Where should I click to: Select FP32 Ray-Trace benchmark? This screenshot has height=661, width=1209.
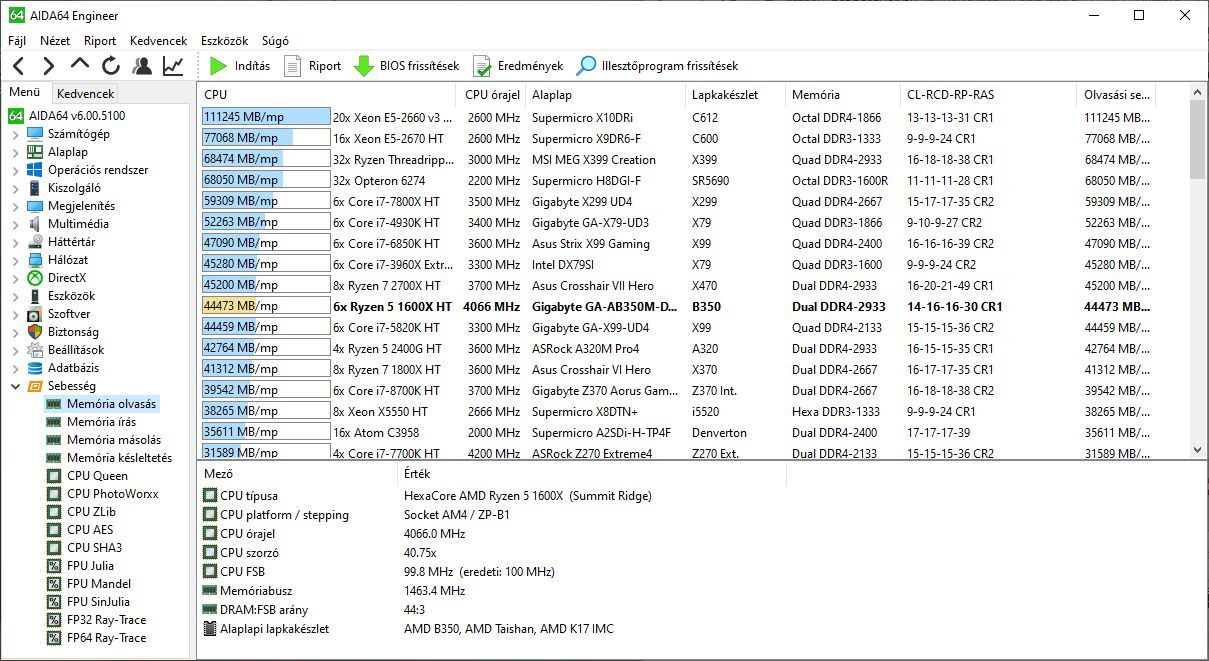pos(106,619)
